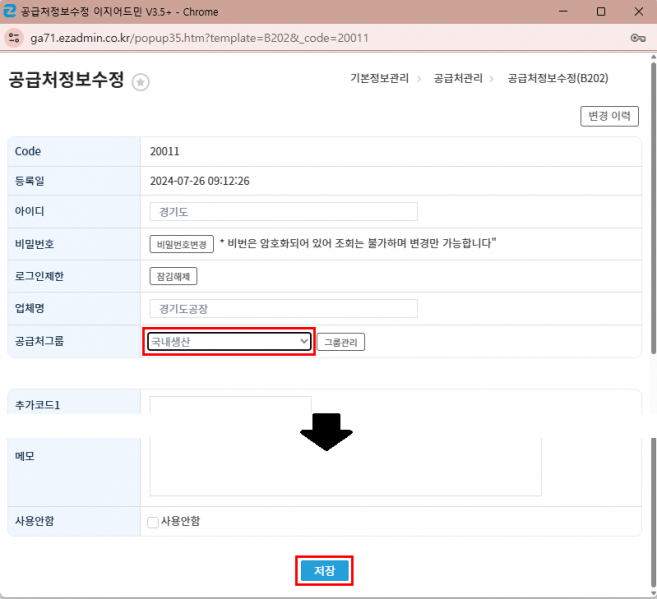Maximize the Chrome popup window
Screen dimensions: 657x599
coord(600,12)
